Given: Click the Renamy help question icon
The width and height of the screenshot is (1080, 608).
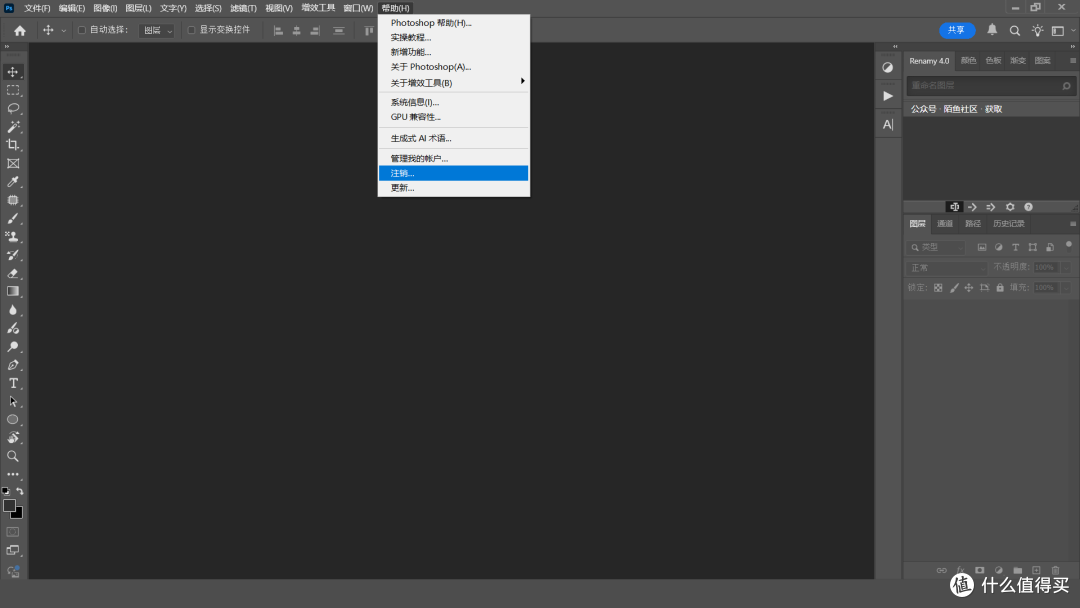Looking at the screenshot, I should point(1028,207).
